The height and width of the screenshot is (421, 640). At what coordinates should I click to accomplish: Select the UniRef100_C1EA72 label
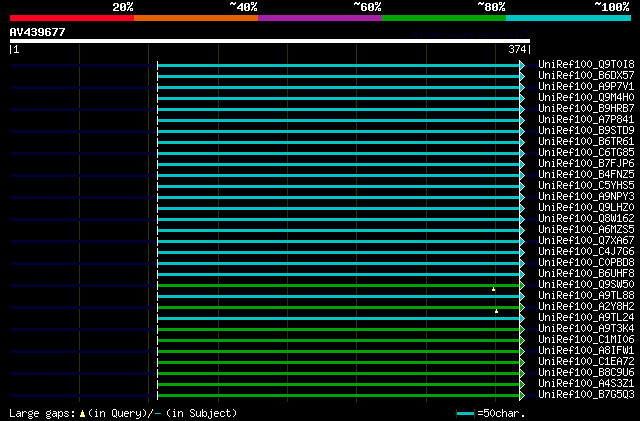(x=586, y=361)
